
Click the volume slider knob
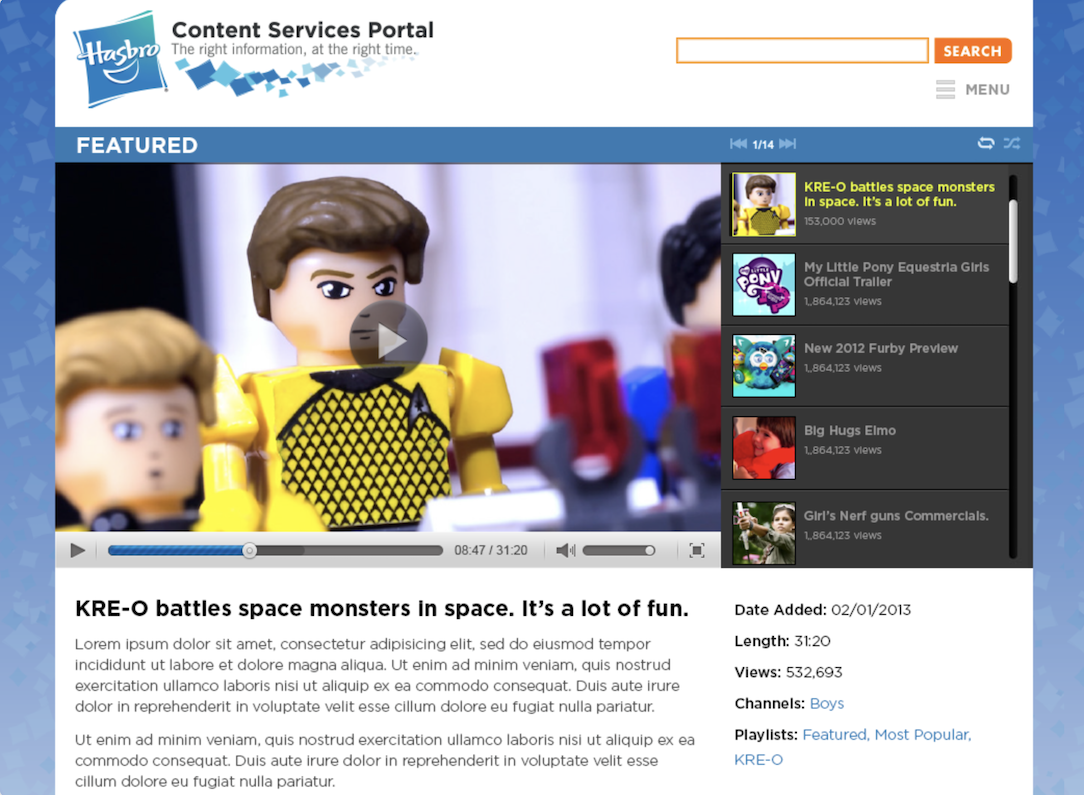coord(650,550)
